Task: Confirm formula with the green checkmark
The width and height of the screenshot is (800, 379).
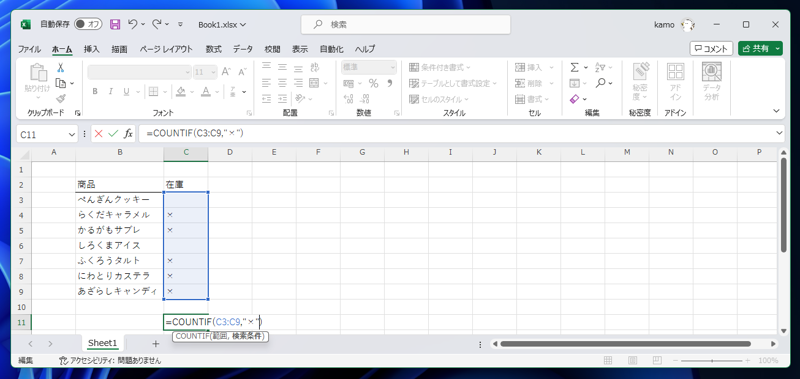Action: tap(113, 134)
